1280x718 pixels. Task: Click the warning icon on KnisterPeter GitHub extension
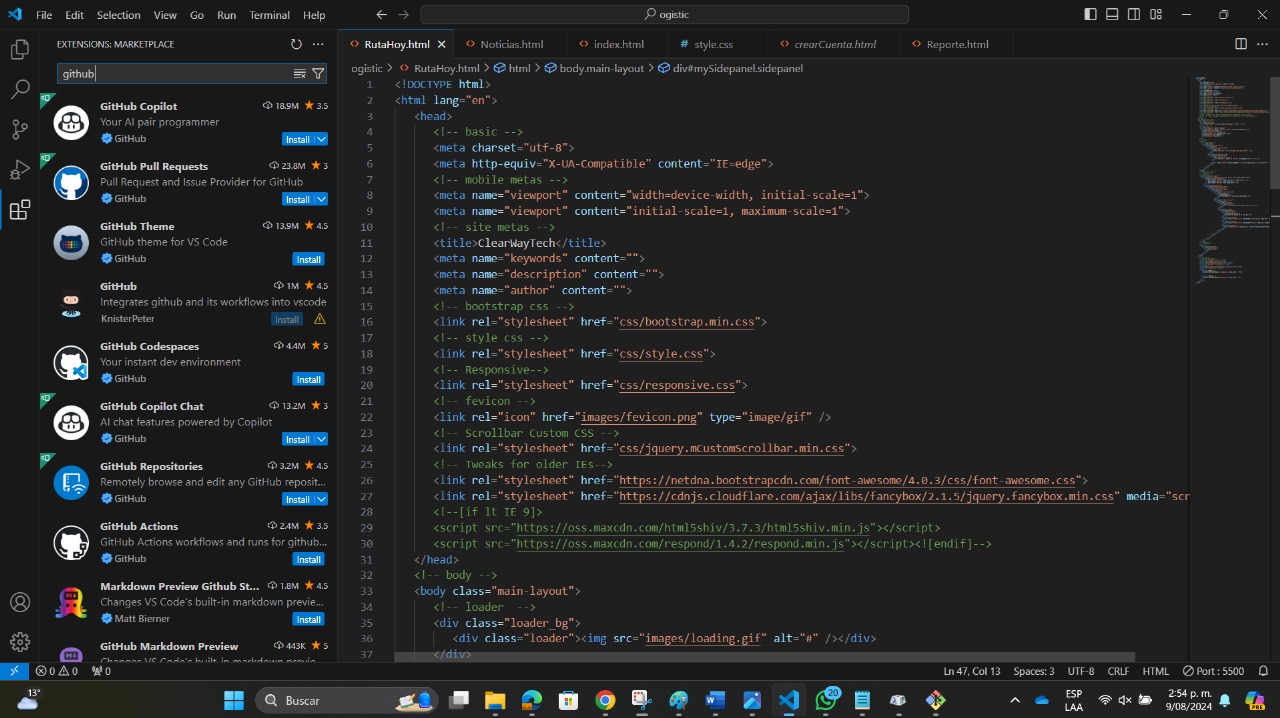point(320,319)
